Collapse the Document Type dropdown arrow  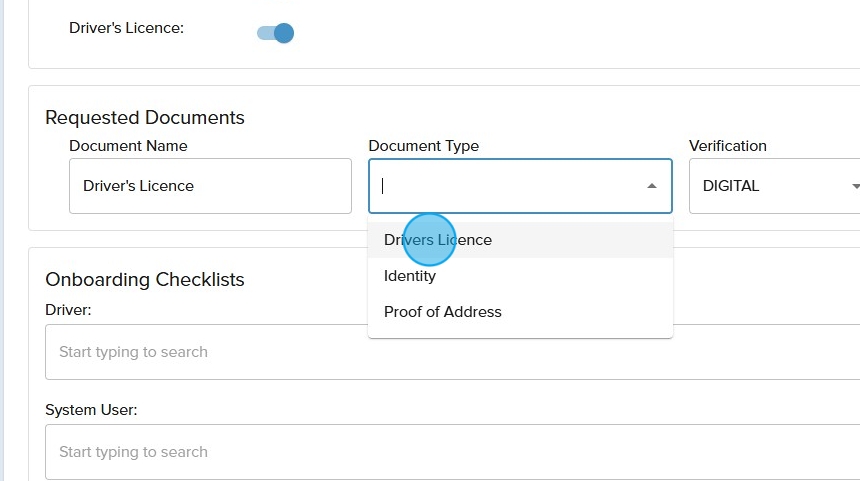tap(652, 186)
